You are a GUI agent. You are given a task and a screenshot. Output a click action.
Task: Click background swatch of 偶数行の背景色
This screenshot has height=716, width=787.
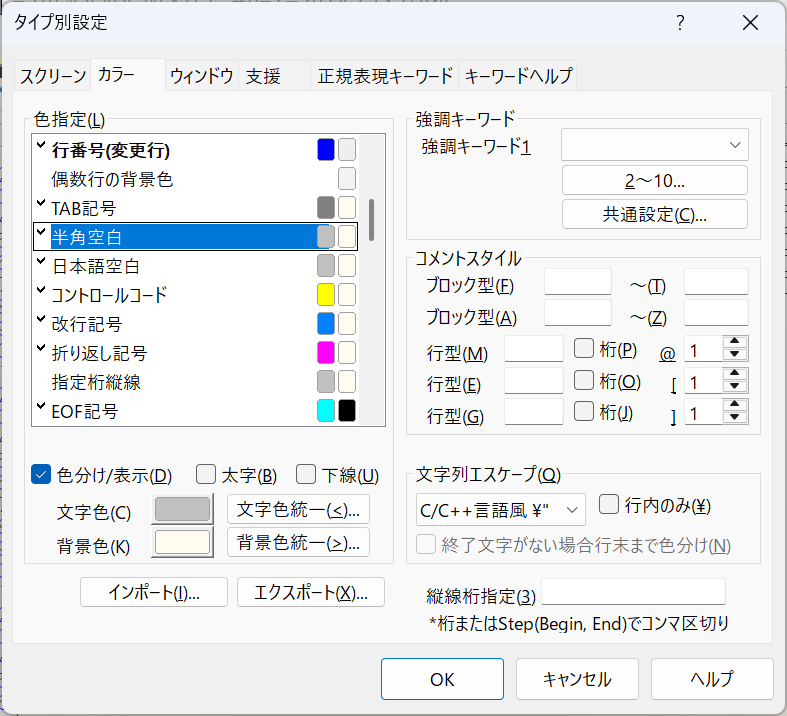[347, 179]
